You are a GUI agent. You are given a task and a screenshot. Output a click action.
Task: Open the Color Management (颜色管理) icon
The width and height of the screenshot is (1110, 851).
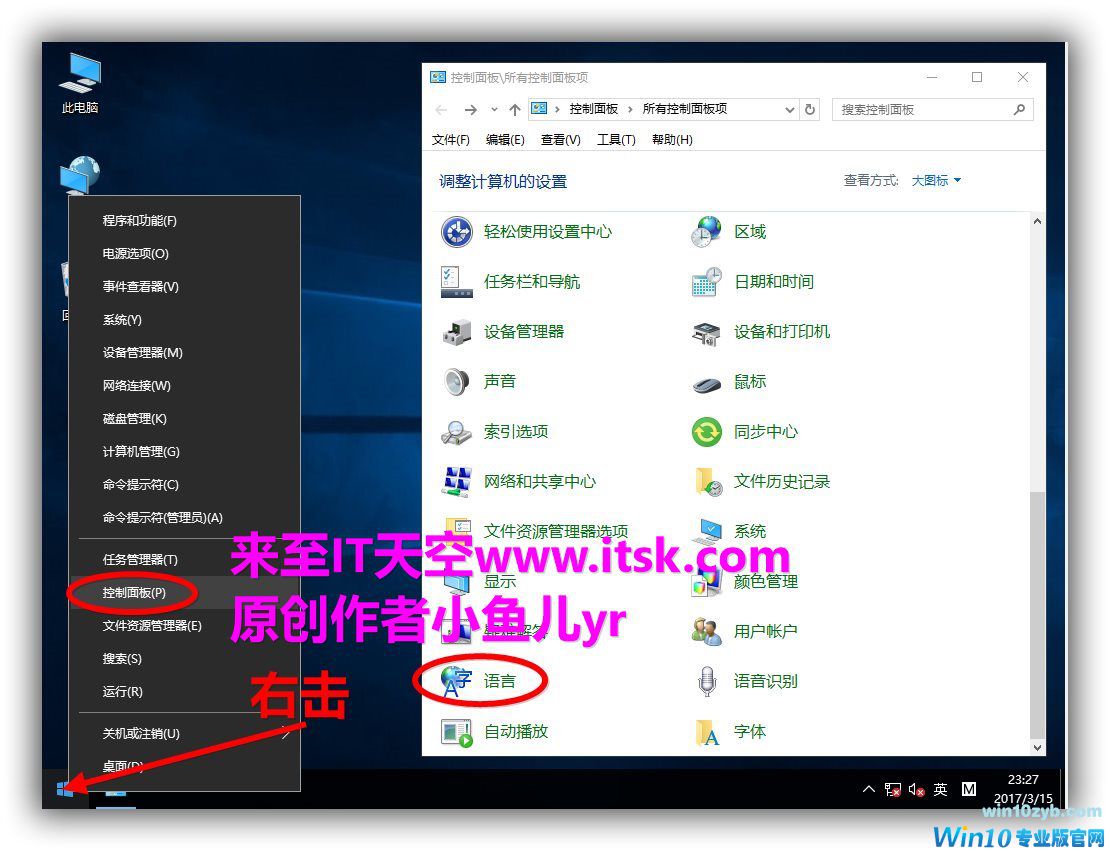[x=706, y=582]
